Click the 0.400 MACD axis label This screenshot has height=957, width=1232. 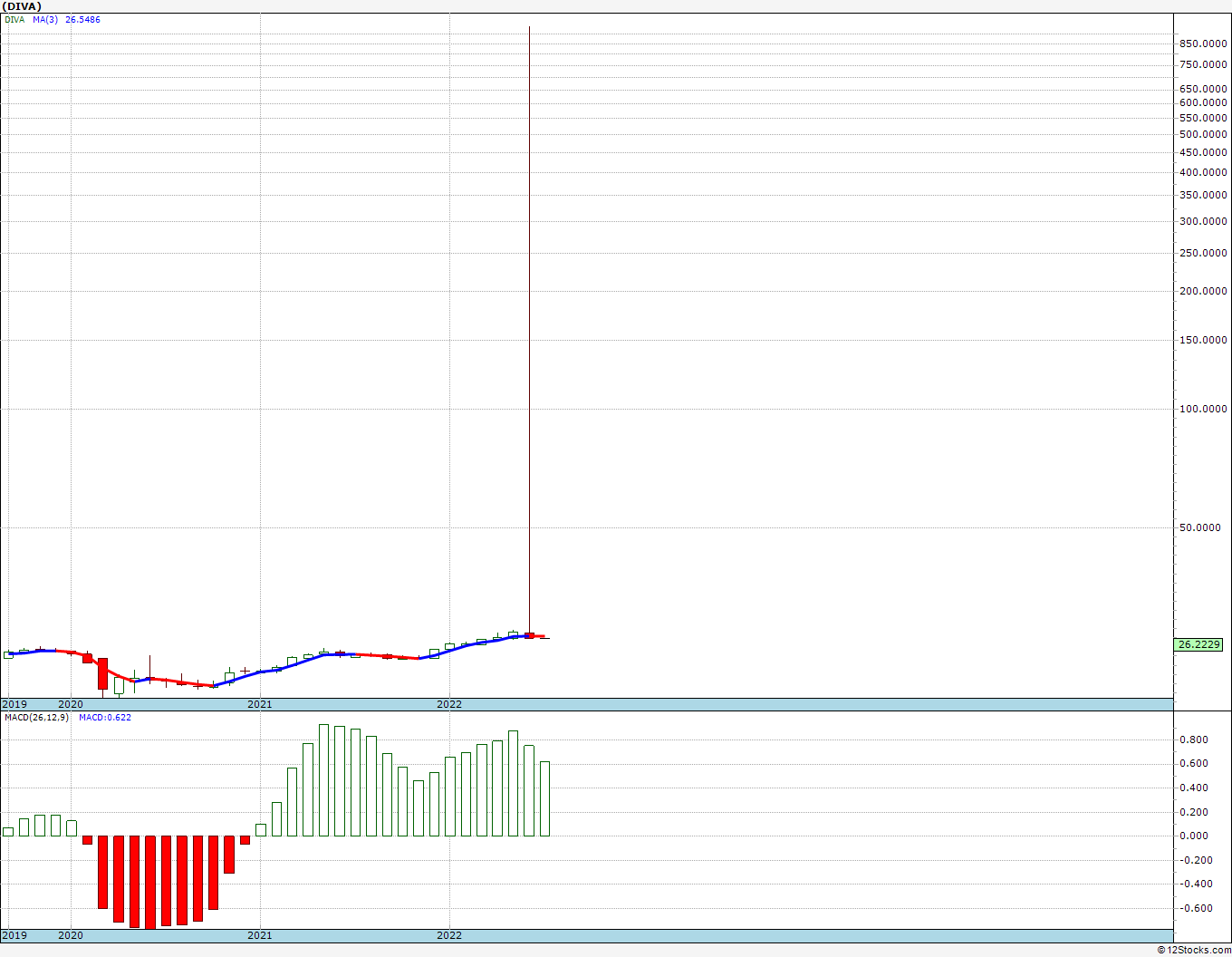tap(1195, 788)
